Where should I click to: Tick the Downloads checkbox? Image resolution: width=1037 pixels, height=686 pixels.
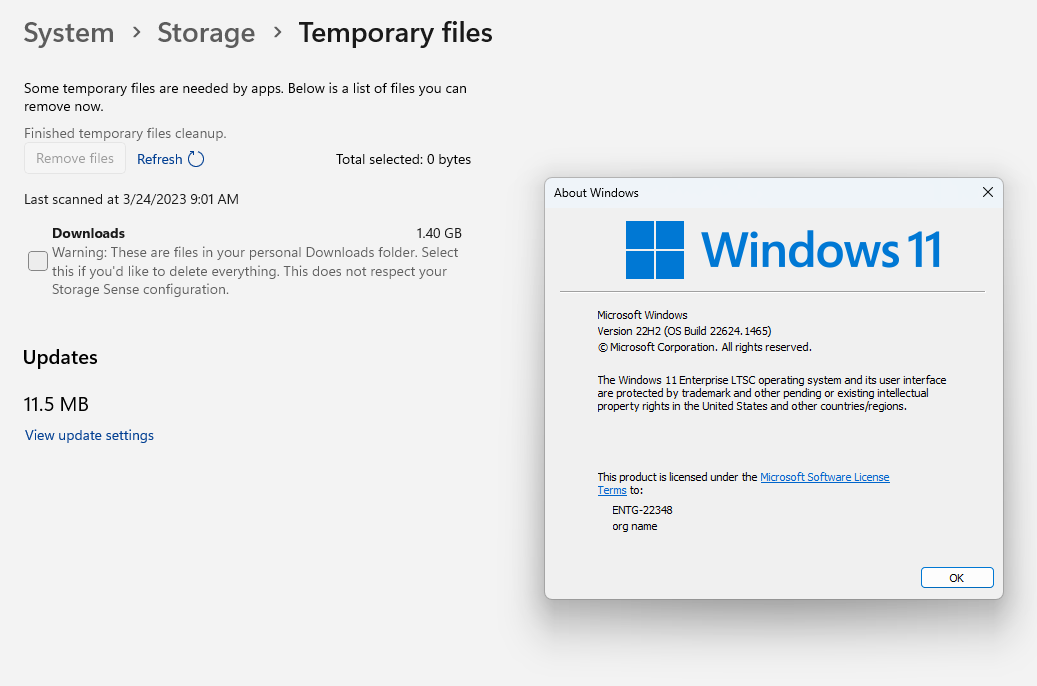(38, 261)
